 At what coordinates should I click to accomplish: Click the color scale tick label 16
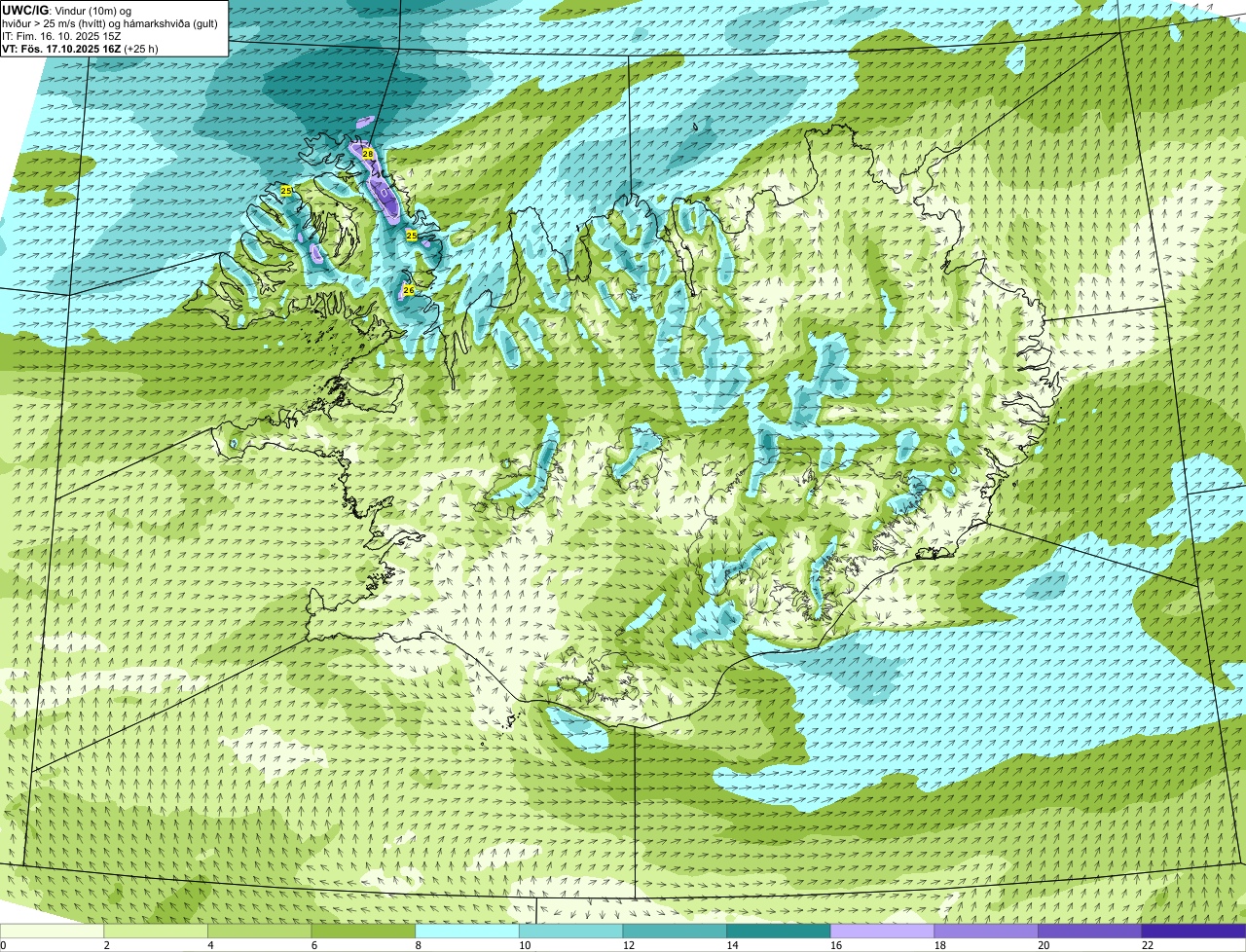(836, 944)
